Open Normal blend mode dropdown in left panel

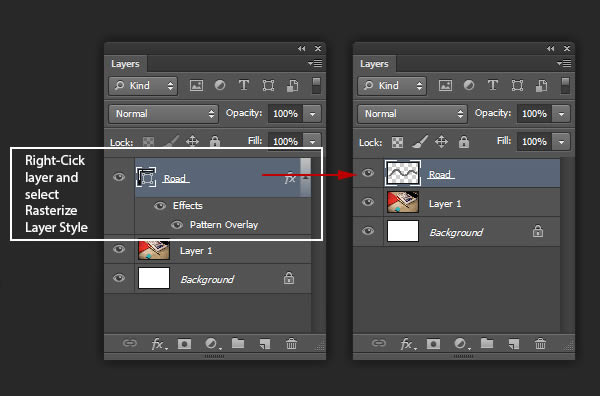(x=163, y=114)
